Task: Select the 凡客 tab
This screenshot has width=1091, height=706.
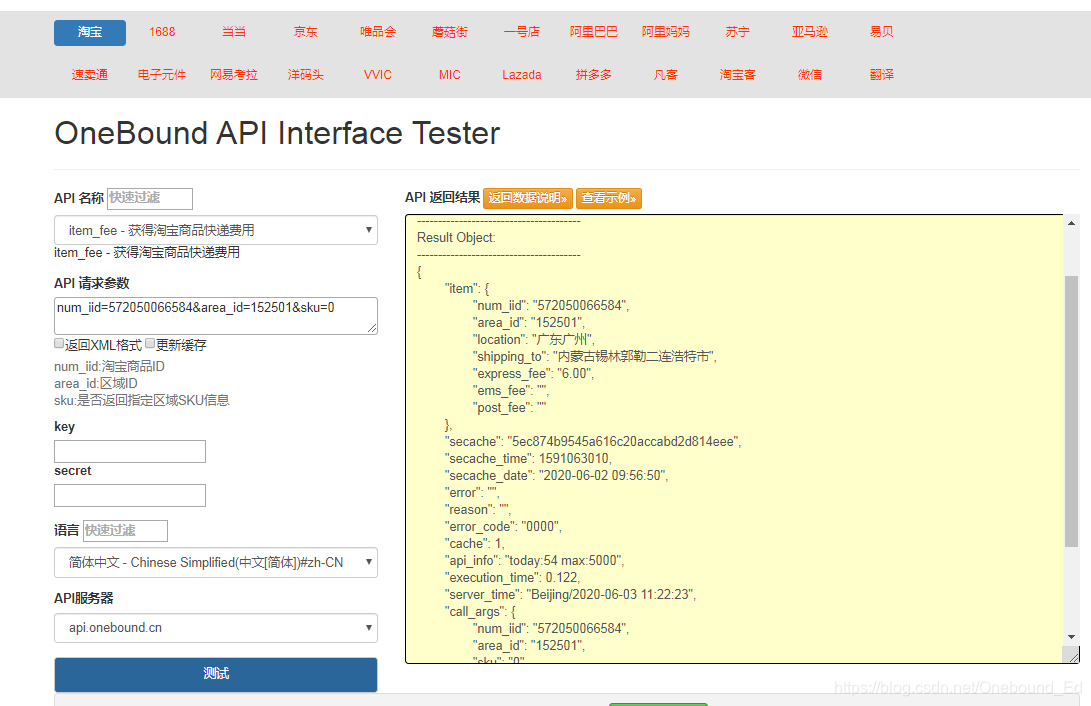Action: 666,75
